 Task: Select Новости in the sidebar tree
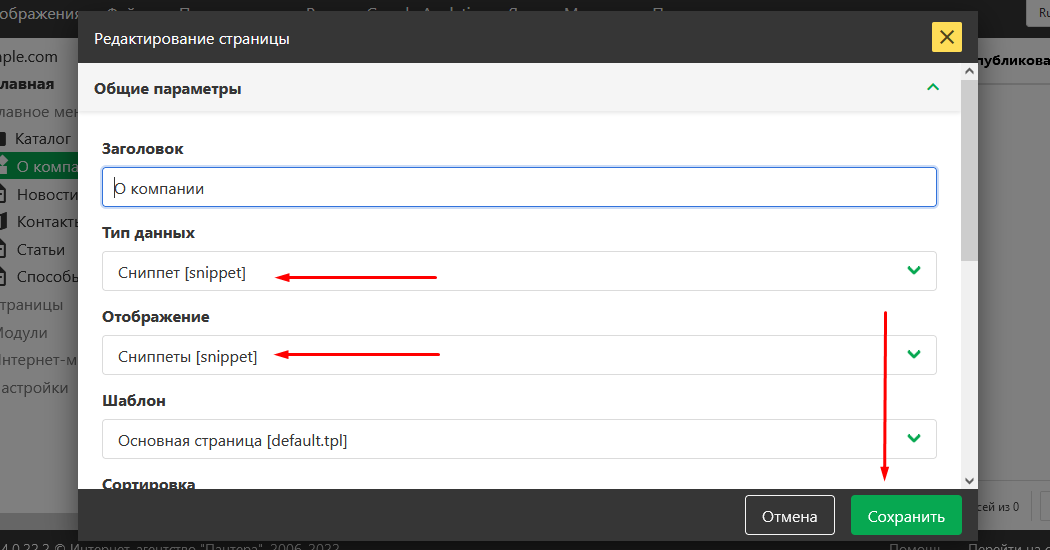(x=47, y=194)
